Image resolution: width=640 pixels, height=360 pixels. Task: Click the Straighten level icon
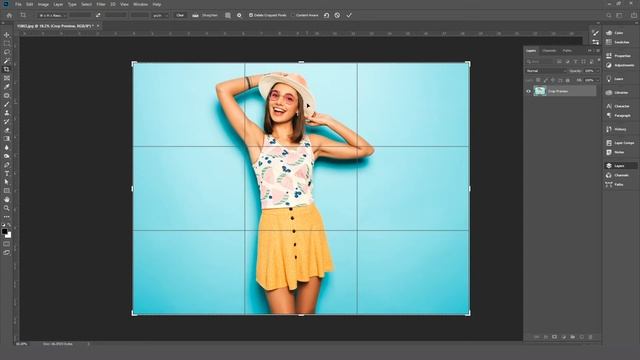pyautogui.click(x=195, y=15)
